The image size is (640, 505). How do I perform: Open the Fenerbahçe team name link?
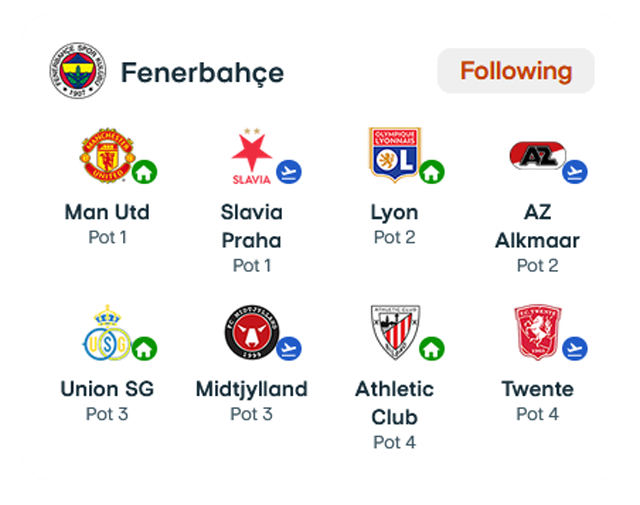(x=202, y=73)
